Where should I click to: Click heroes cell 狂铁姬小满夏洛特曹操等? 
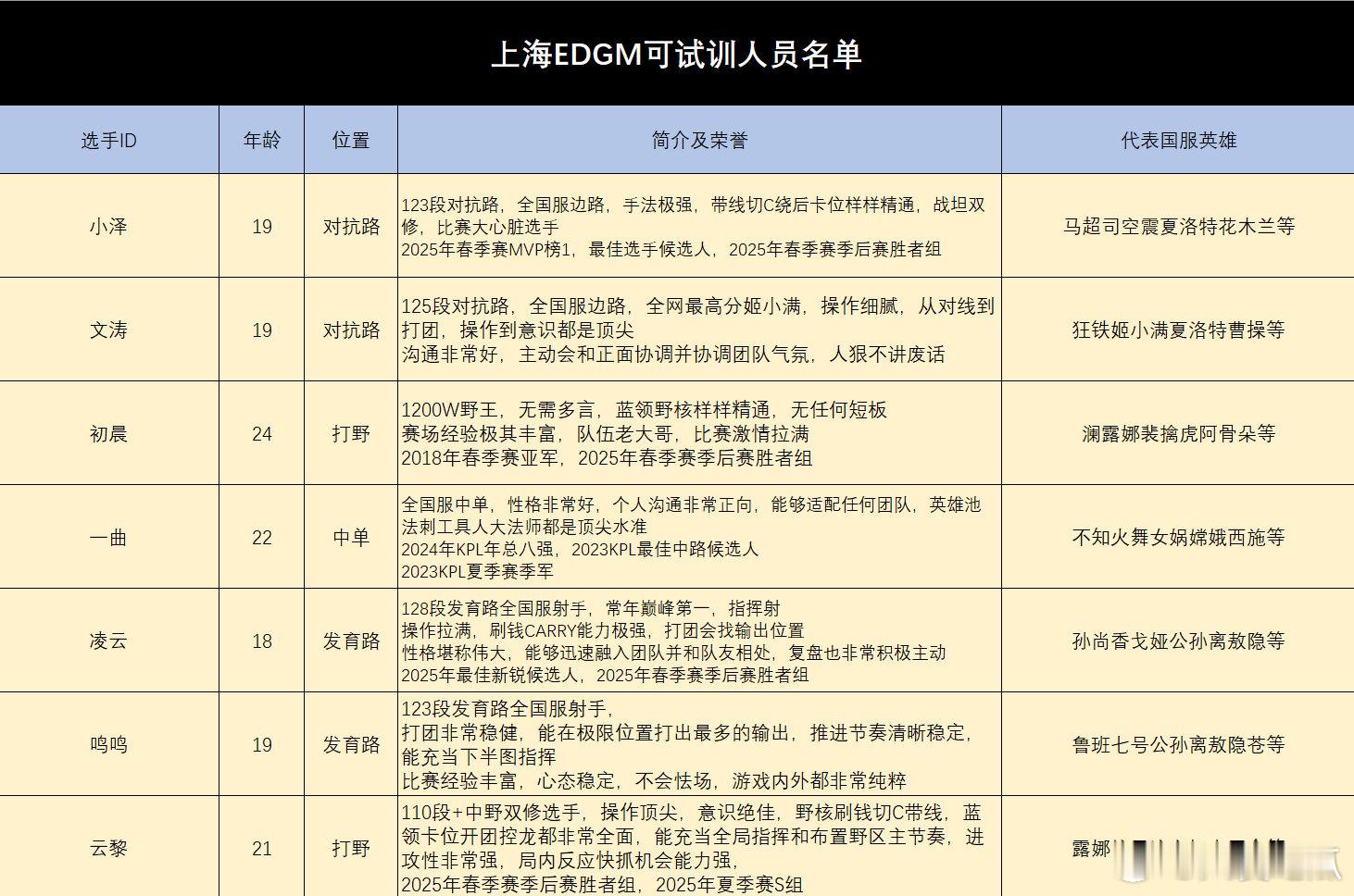point(1178,330)
